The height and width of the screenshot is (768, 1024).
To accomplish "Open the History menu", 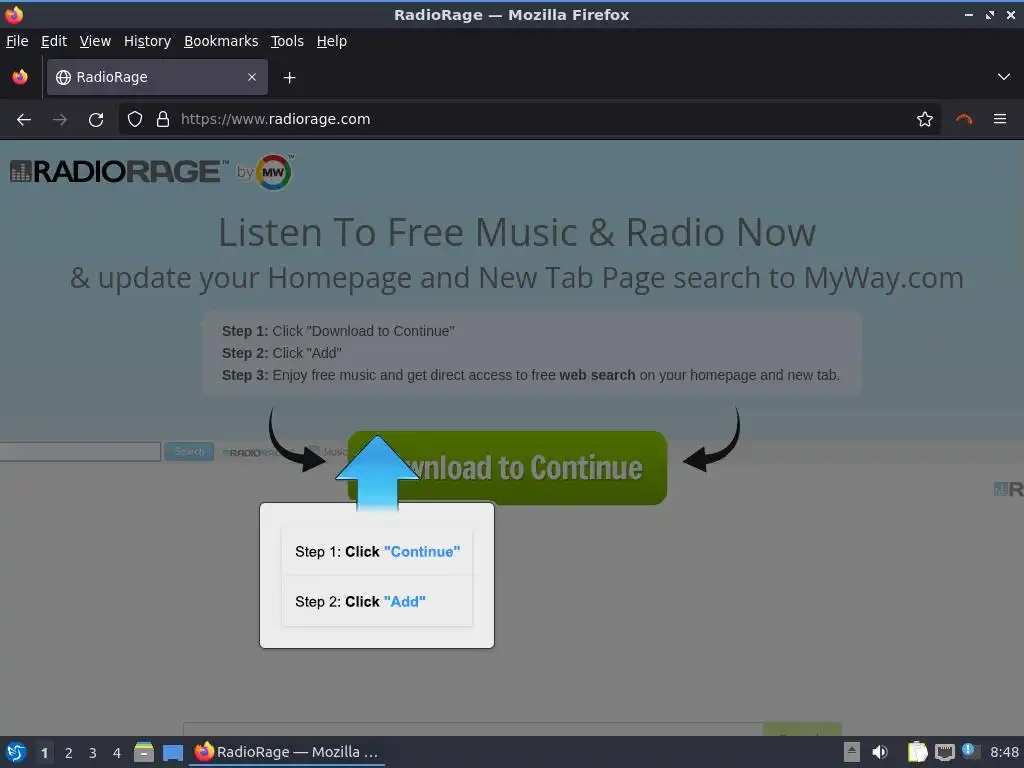I will pyautogui.click(x=147, y=41).
